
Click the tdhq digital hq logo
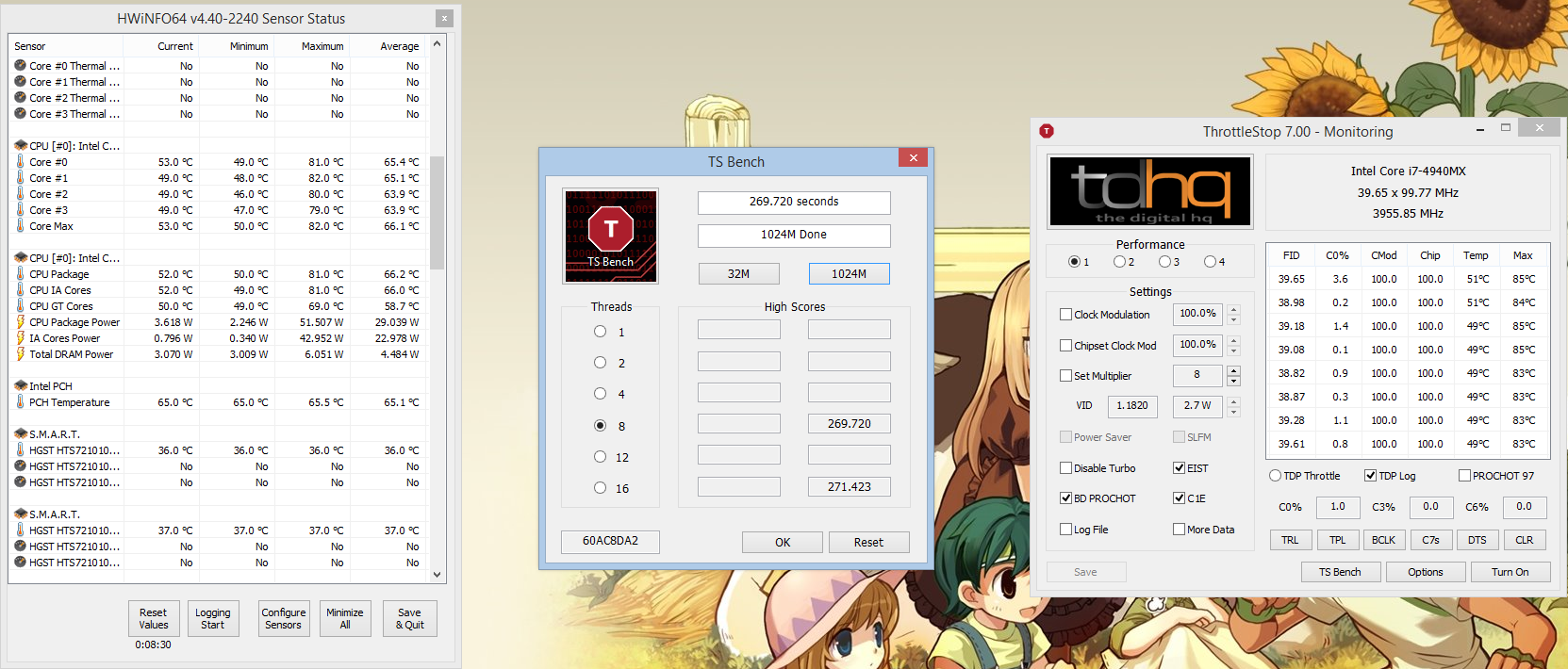(x=1150, y=191)
